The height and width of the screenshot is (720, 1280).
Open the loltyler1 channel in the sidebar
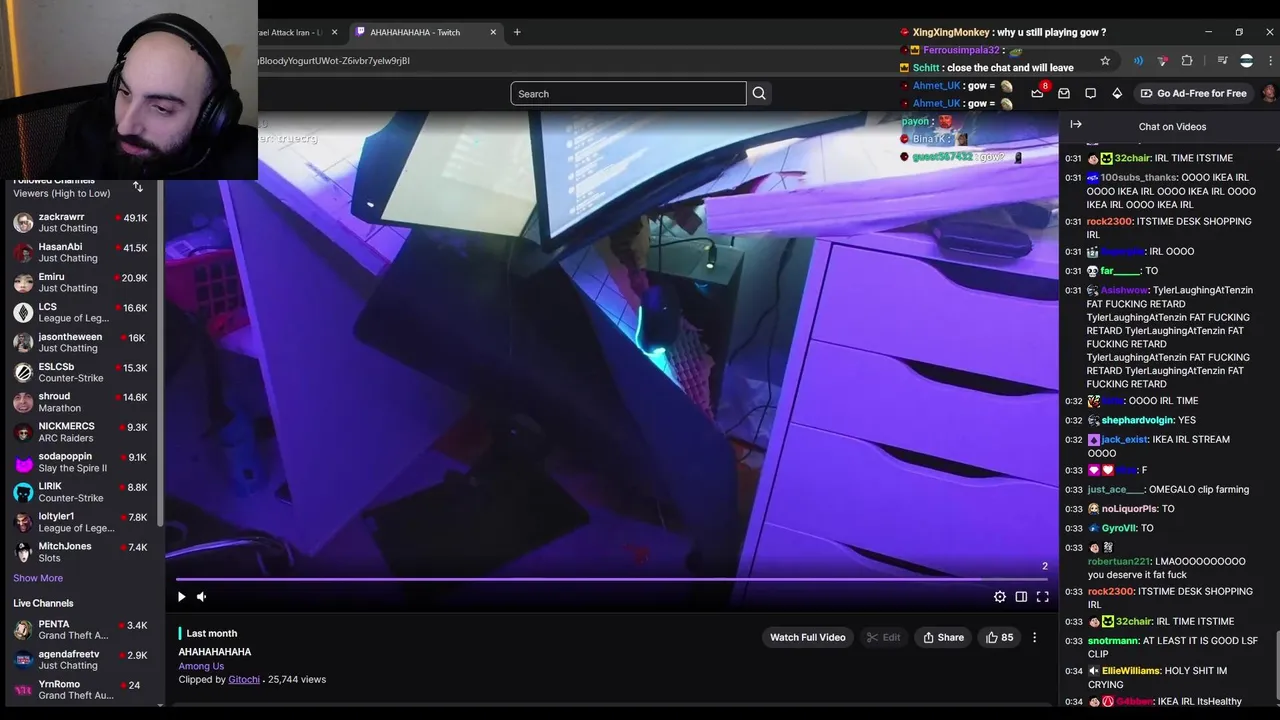click(x=82, y=522)
